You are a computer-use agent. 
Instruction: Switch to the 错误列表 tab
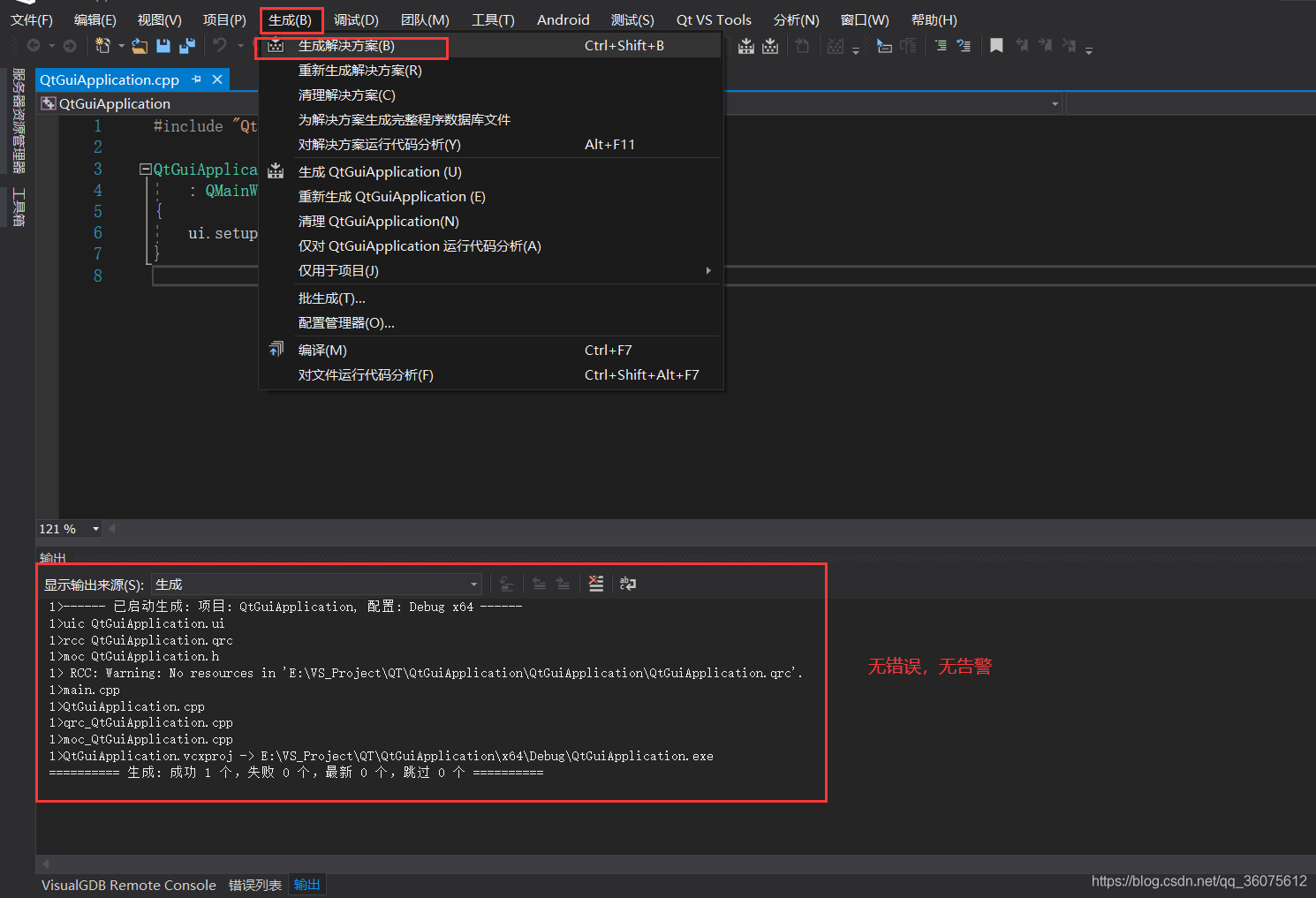(254, 885)
